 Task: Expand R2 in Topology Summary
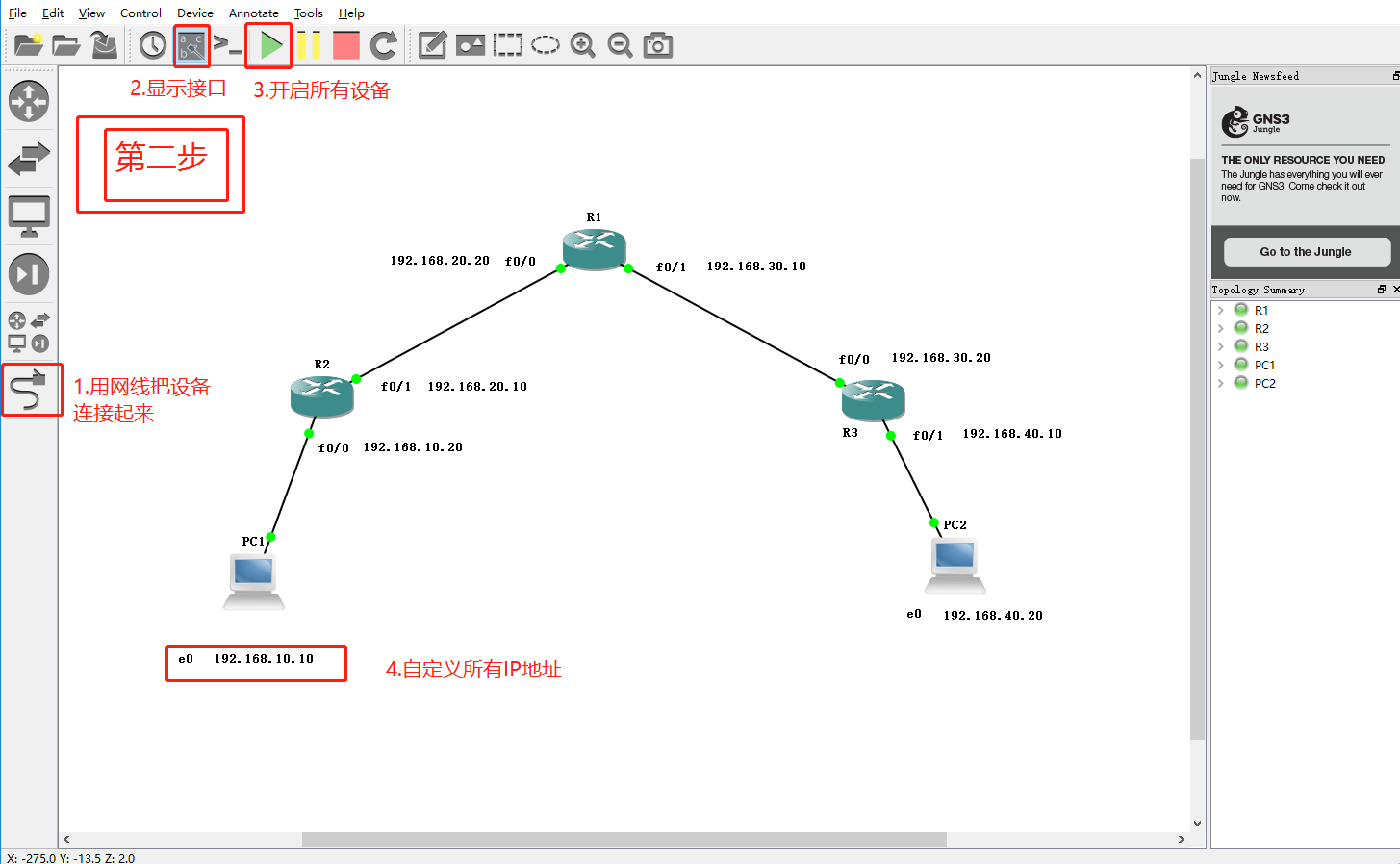(x=1221, y=328)
